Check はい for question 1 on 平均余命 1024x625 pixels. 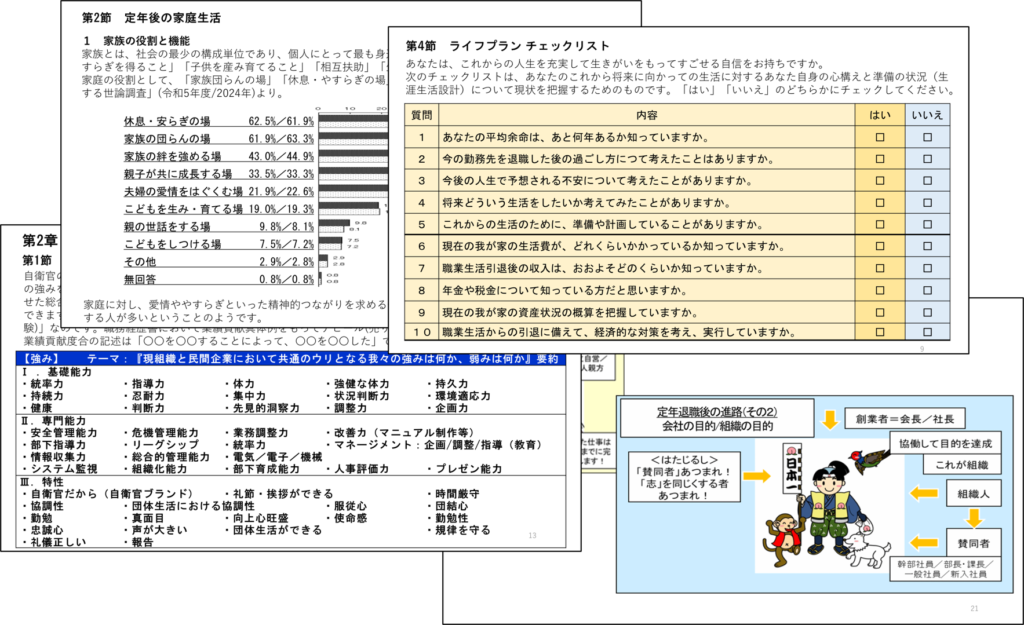click(x=880, y=137)
